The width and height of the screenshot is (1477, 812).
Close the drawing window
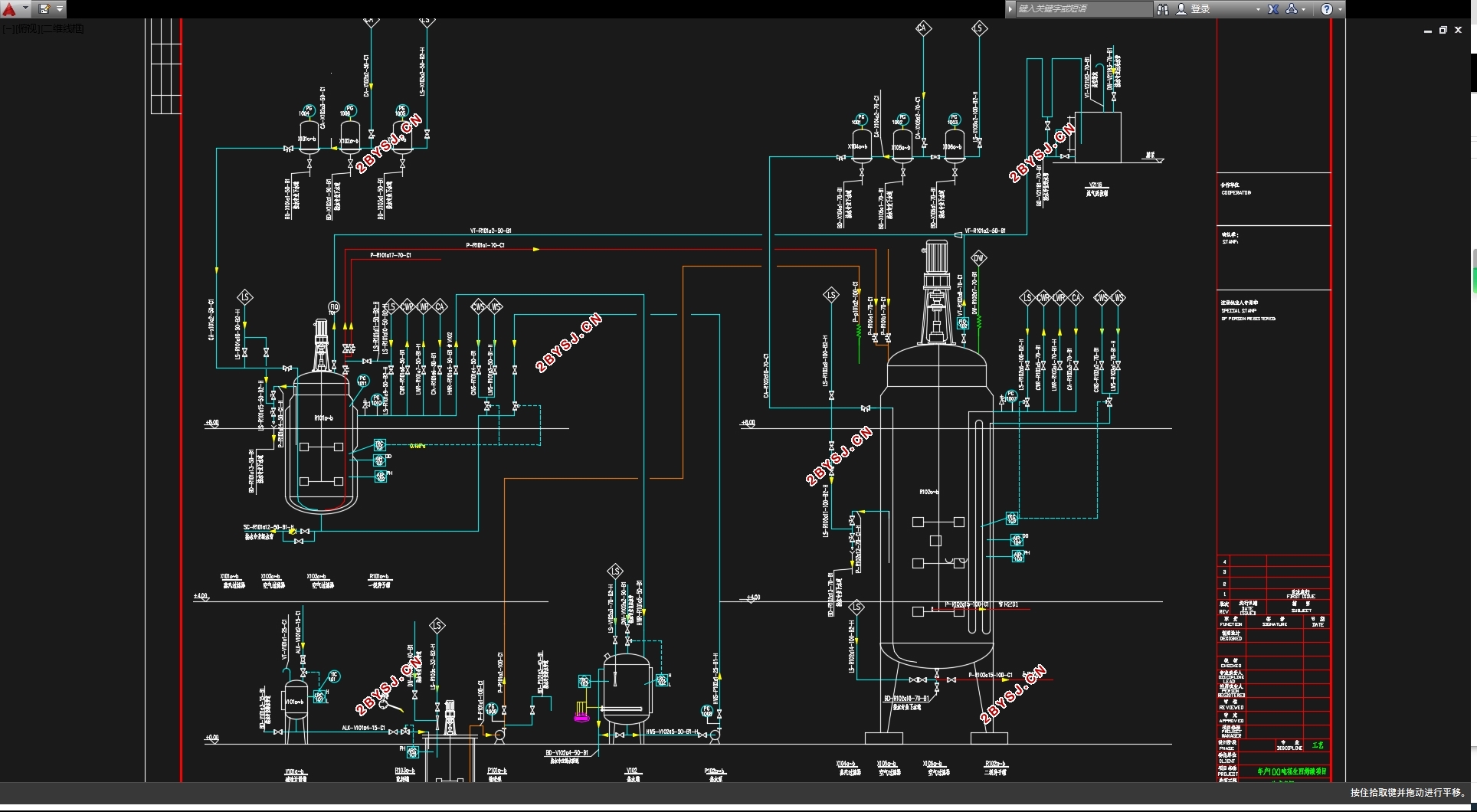(1458, 30)
